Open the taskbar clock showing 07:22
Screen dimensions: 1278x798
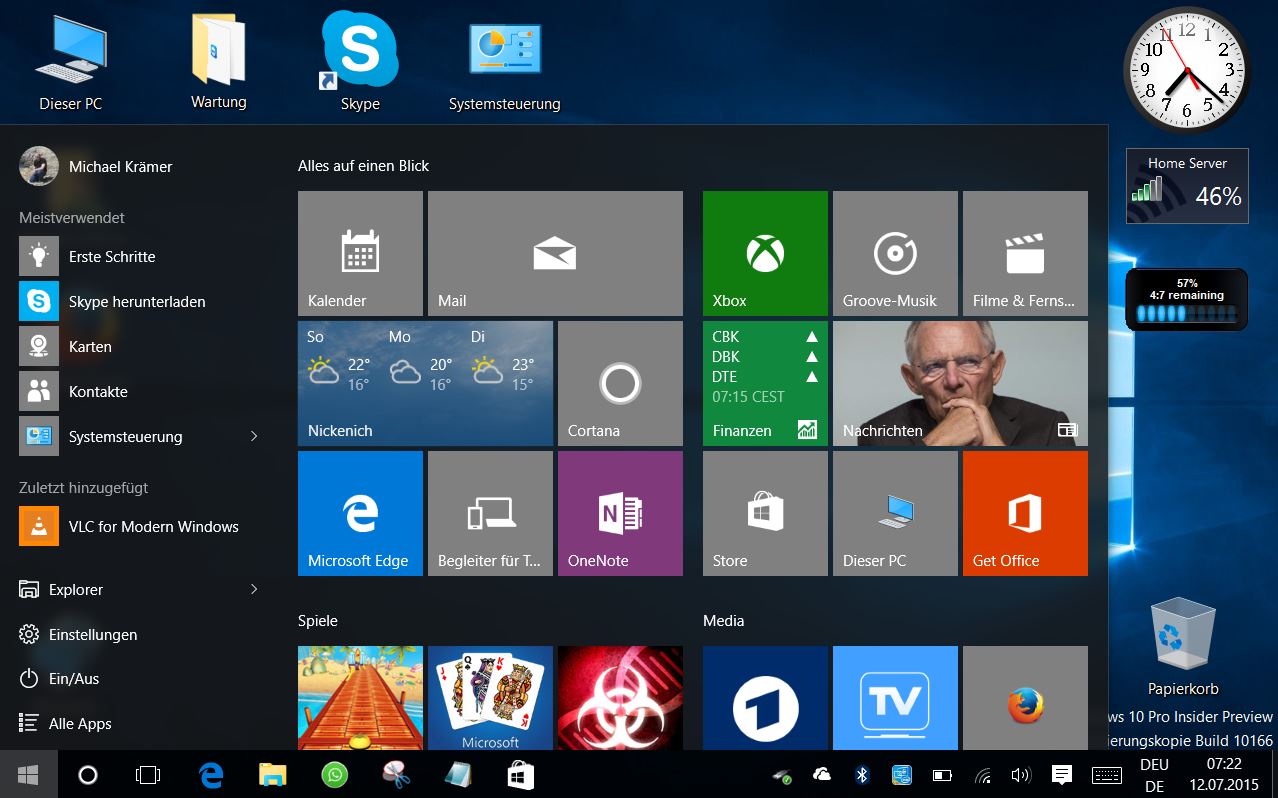[x=1224, y=775]
